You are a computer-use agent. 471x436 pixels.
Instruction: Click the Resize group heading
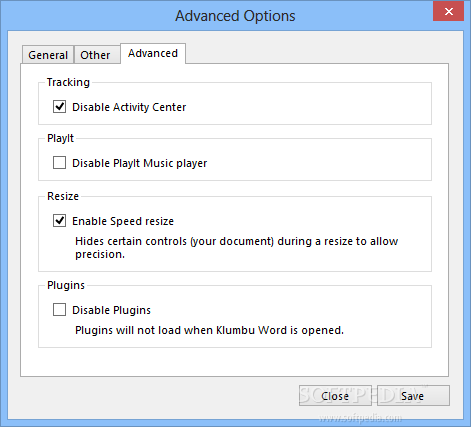click(x=63, y=196)
